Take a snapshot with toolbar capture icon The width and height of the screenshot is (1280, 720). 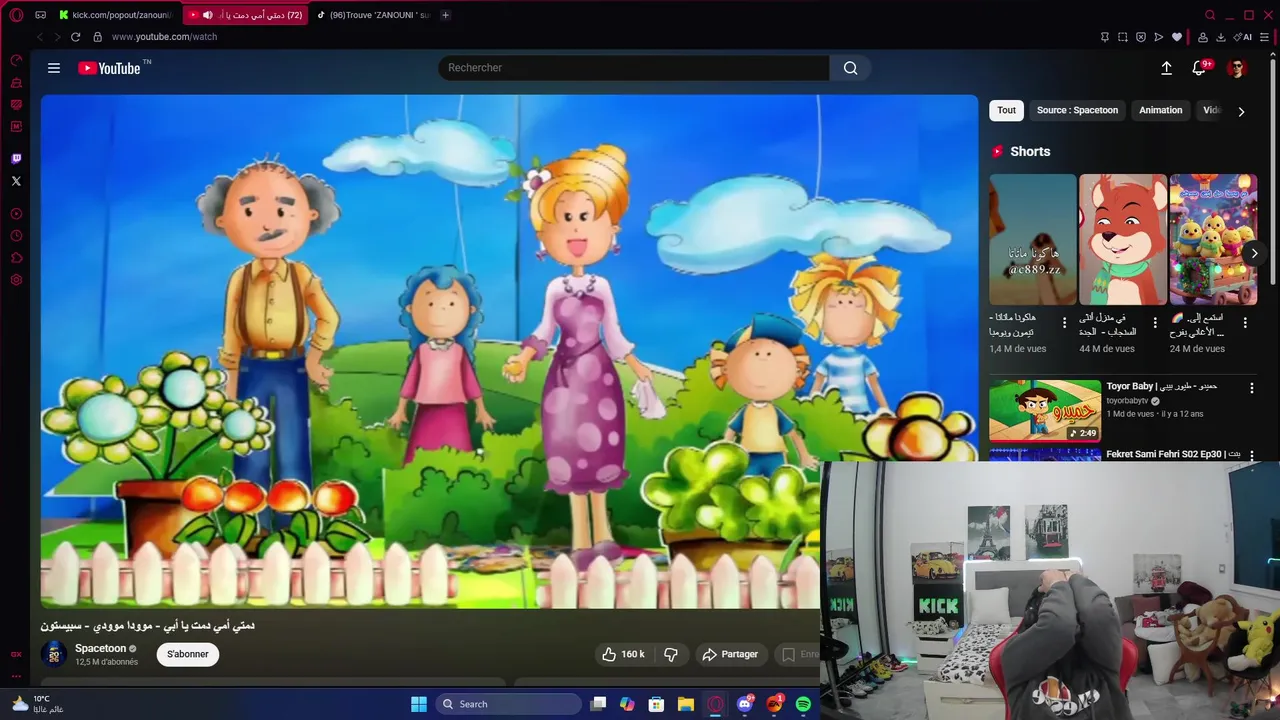click(1122, 37)
